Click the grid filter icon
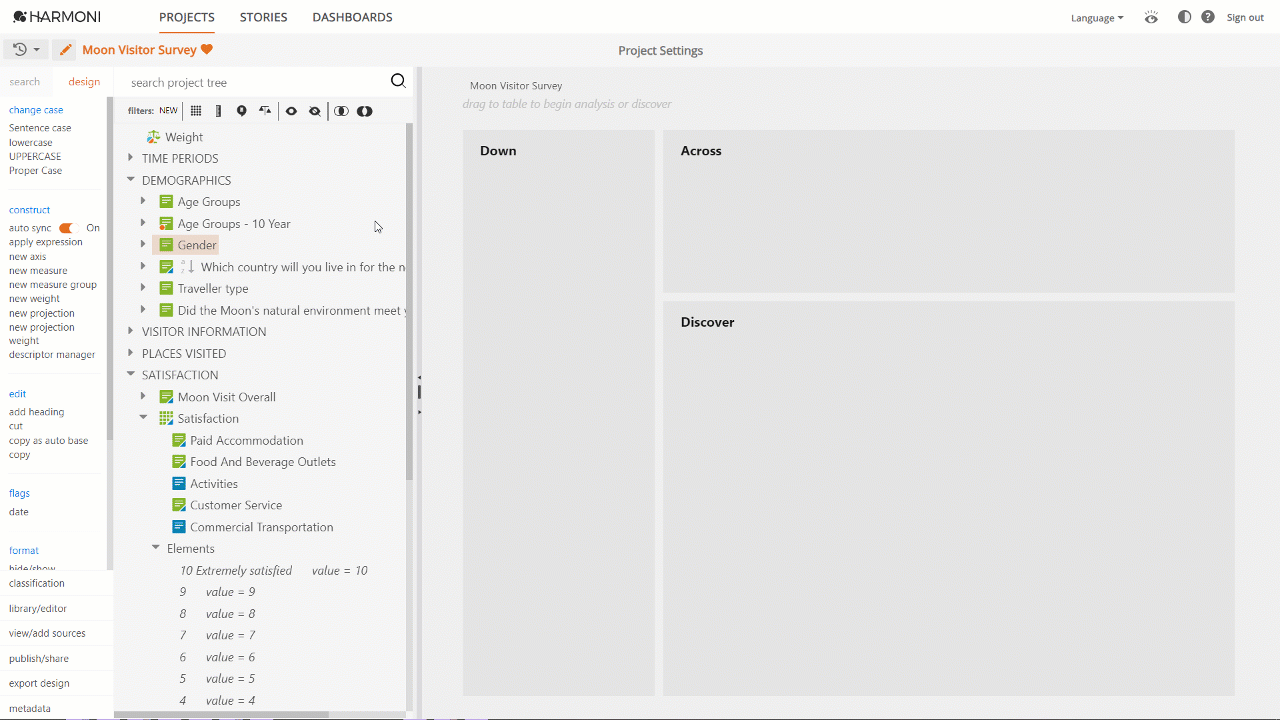The image size is (1280, 720). (196, 111)
